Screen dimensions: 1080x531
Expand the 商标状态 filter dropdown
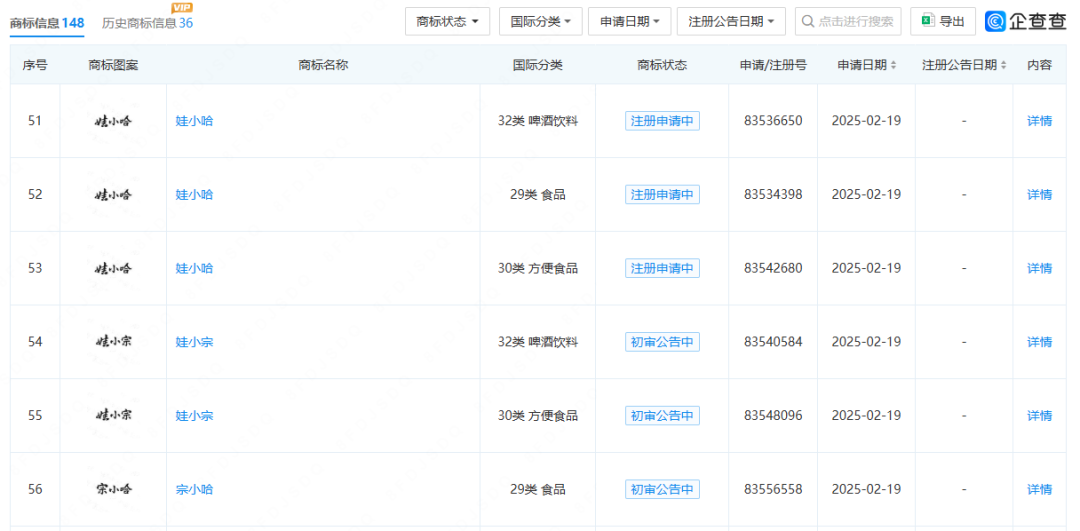[x=447, y=21]
